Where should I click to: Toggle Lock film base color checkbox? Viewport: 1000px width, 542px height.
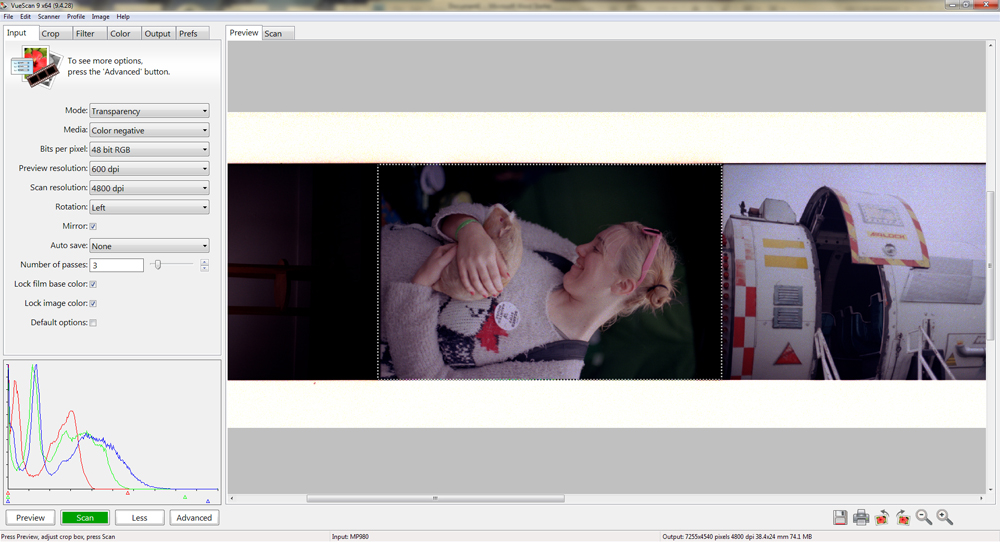(93, 284)
